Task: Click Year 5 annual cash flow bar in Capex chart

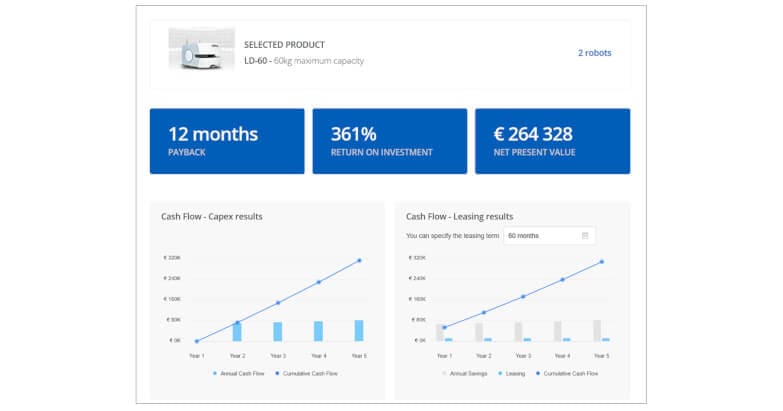Action: coord(359,330)
